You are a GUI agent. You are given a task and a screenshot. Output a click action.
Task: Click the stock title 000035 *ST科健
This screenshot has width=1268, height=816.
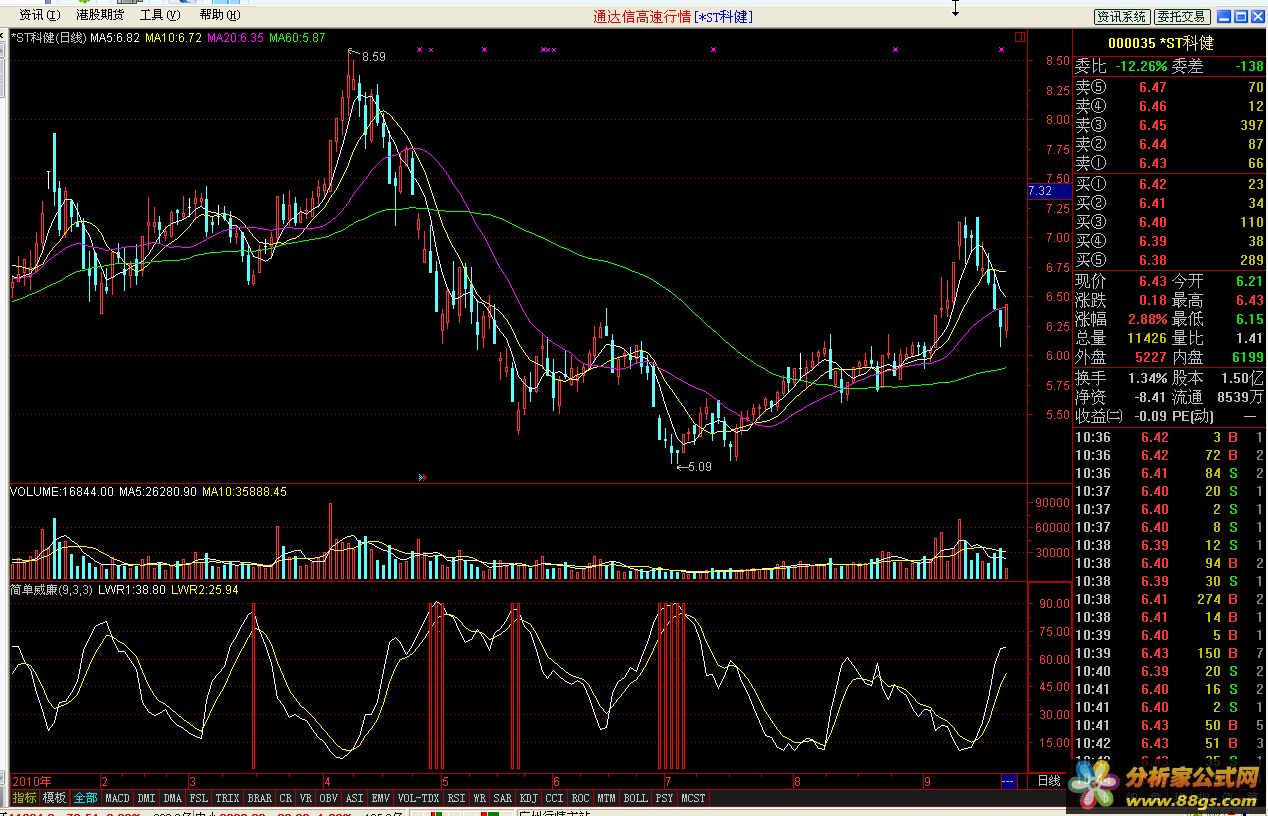click(x=1161, y=43)
